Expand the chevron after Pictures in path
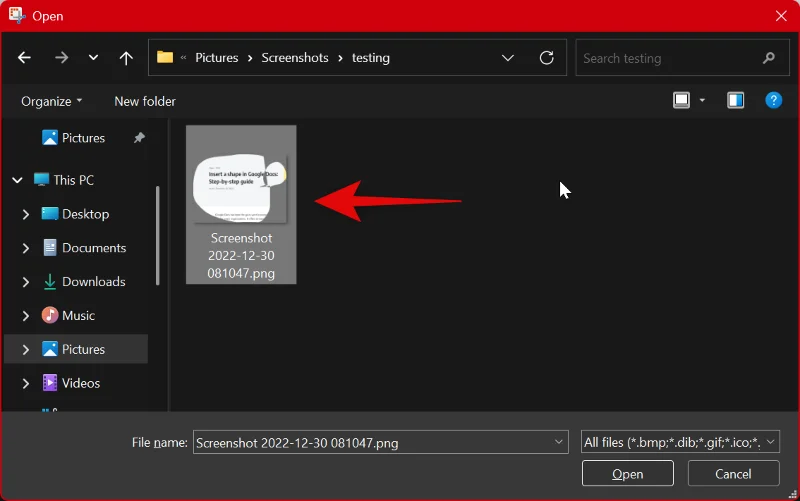The height and width of the screenshot is (501, 800). tap(250, 58)
